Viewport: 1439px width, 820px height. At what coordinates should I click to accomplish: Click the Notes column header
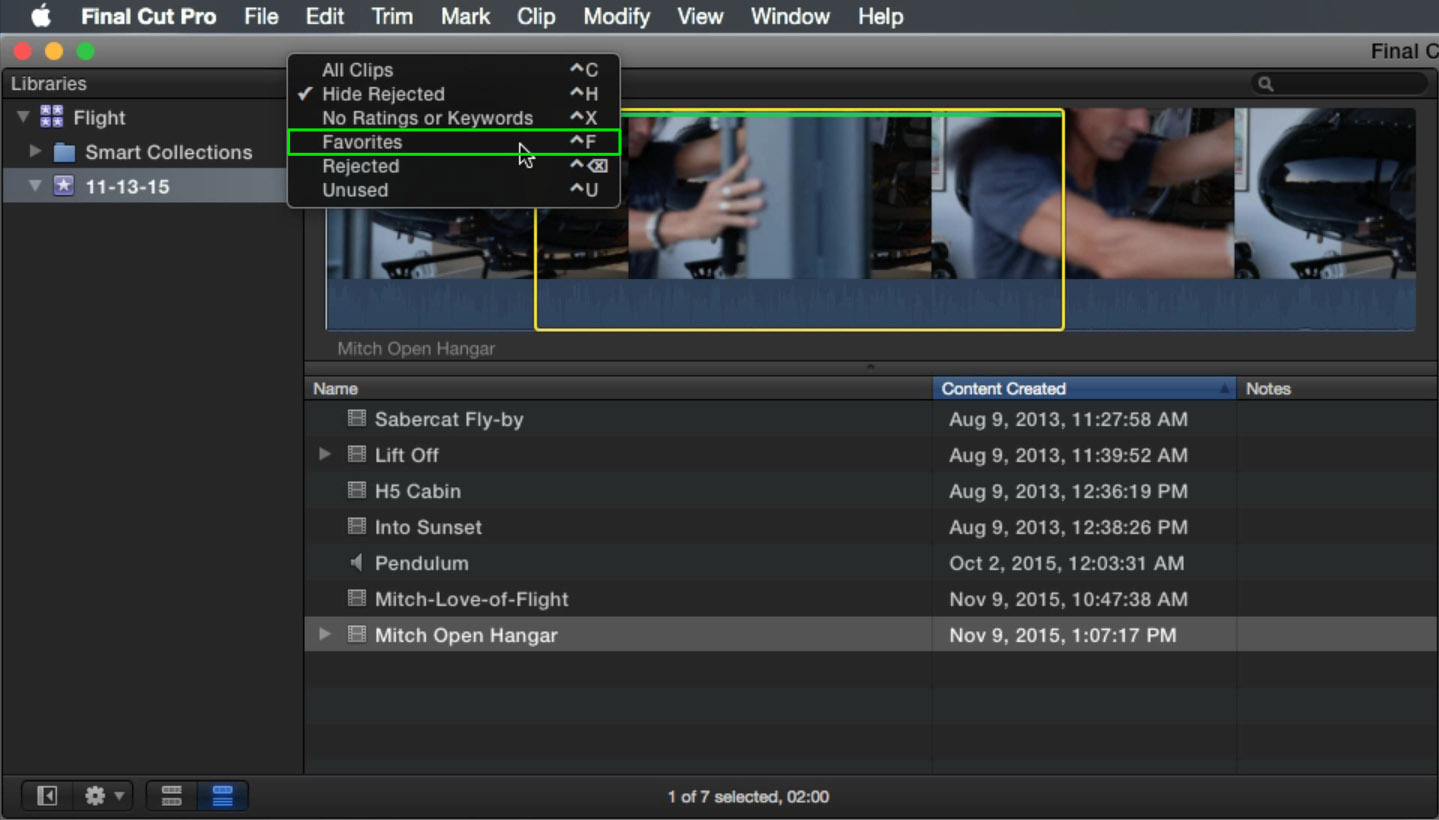pyautogui.click(x=1337, y=389)
